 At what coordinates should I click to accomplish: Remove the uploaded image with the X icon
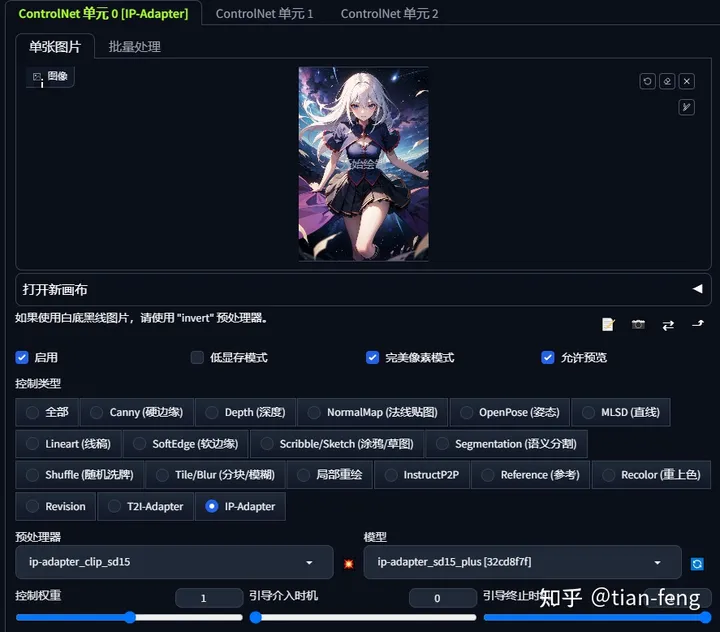pos(686,81)
